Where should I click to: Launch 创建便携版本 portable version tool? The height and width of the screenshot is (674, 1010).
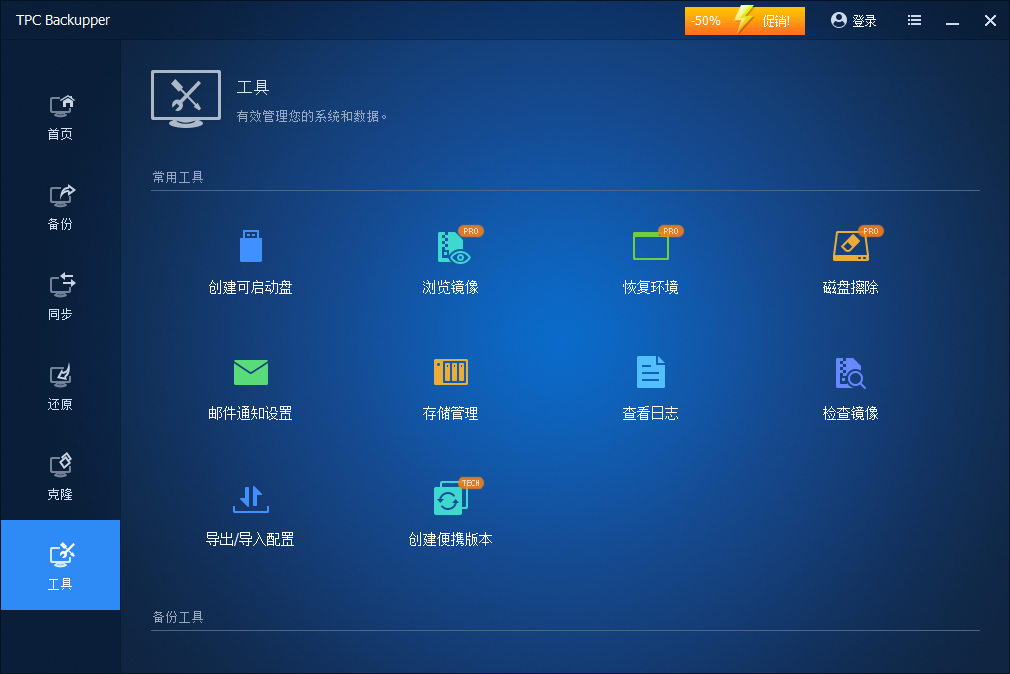click(451, 514)
